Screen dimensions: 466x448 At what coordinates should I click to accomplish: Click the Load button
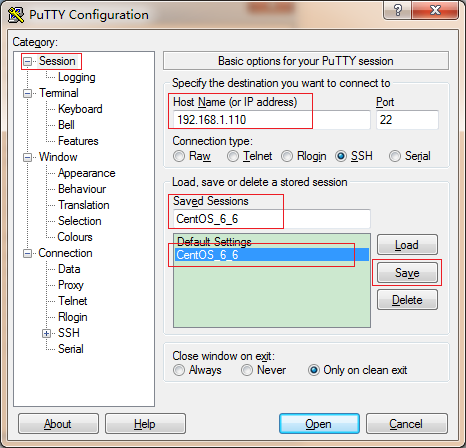click(407, 245)
